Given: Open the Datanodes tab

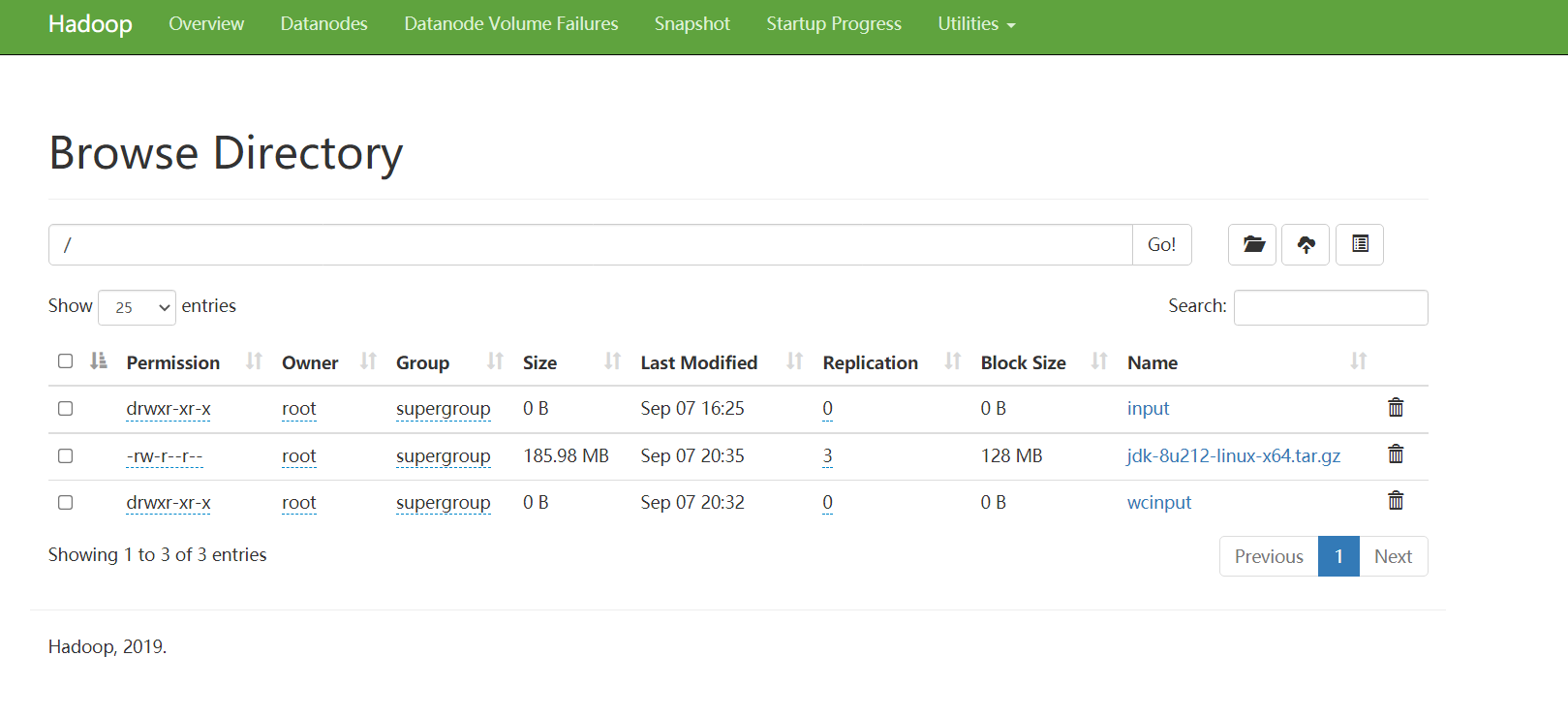Looking at the screenshot, I should click(x=323, y=24).
